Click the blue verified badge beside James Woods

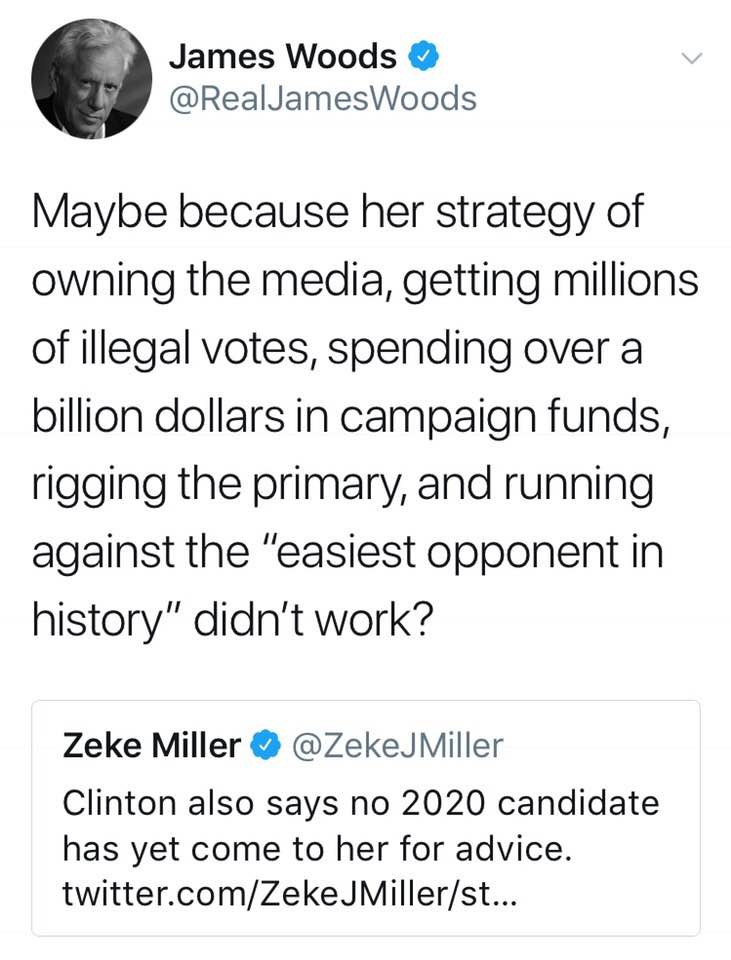[424, 57]
